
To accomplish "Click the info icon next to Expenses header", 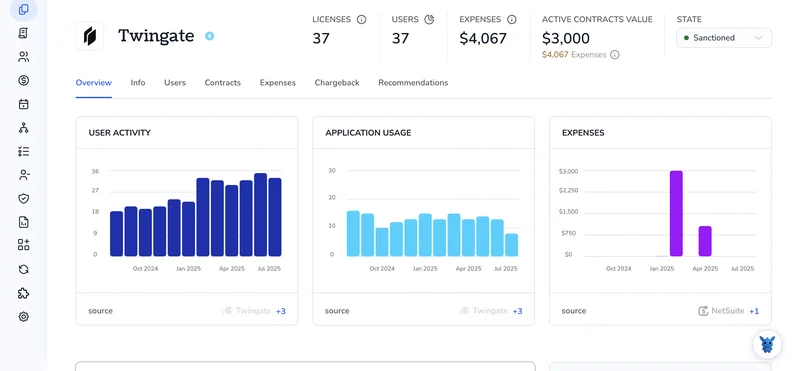I will [512, 19].
